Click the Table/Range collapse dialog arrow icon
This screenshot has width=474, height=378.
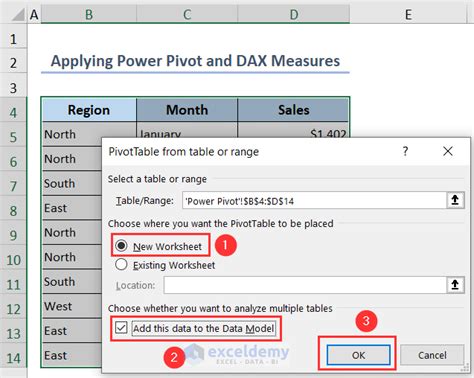[455, 200]
